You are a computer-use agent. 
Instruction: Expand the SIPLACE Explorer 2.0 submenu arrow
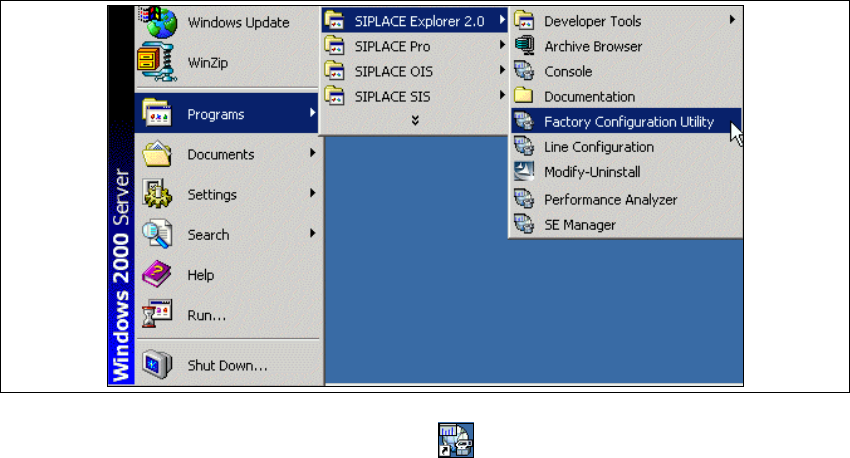(x=502, y=20)
